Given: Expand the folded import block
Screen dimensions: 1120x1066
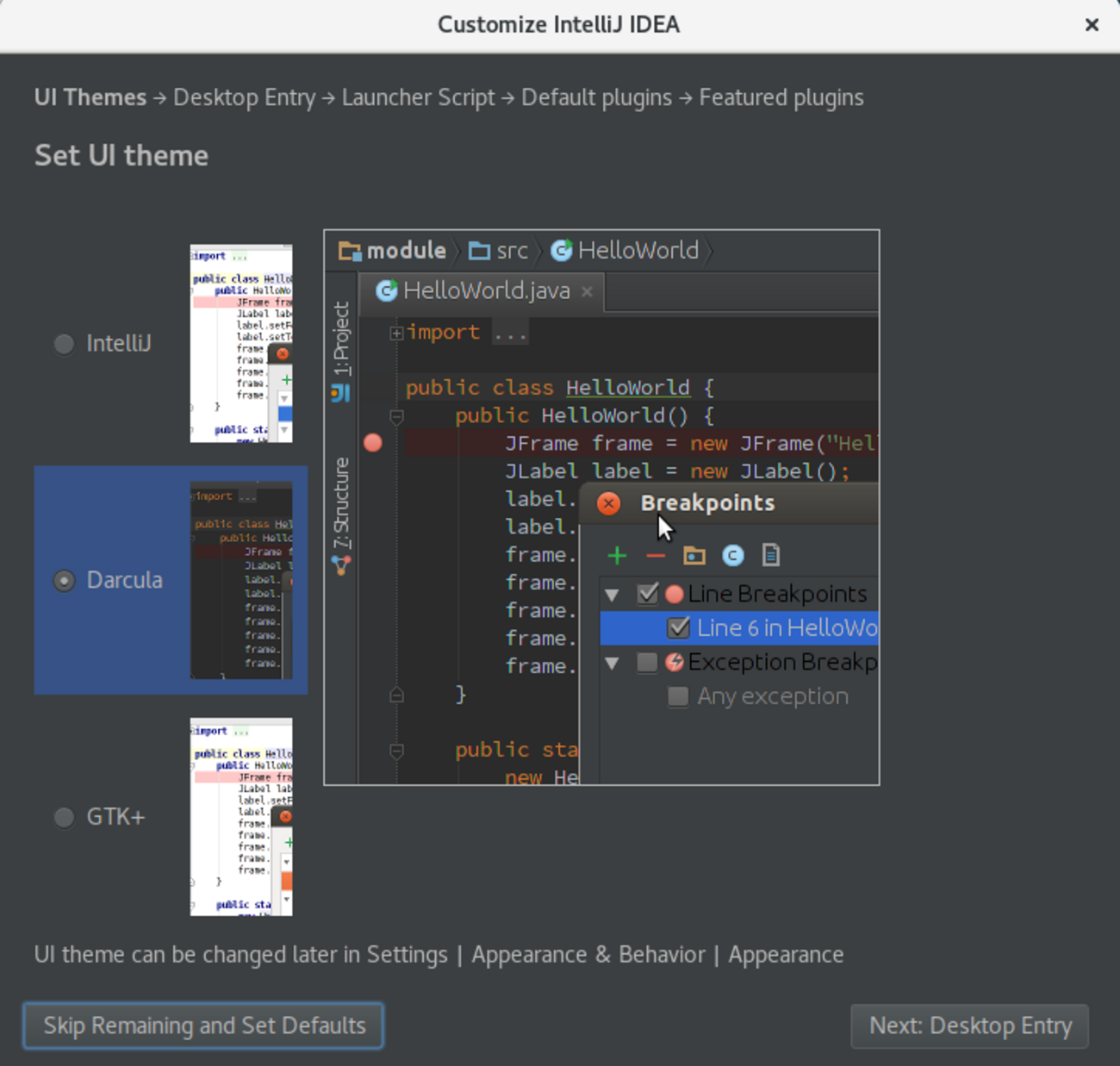Looking at the screenshot, I should click(396, 333).
